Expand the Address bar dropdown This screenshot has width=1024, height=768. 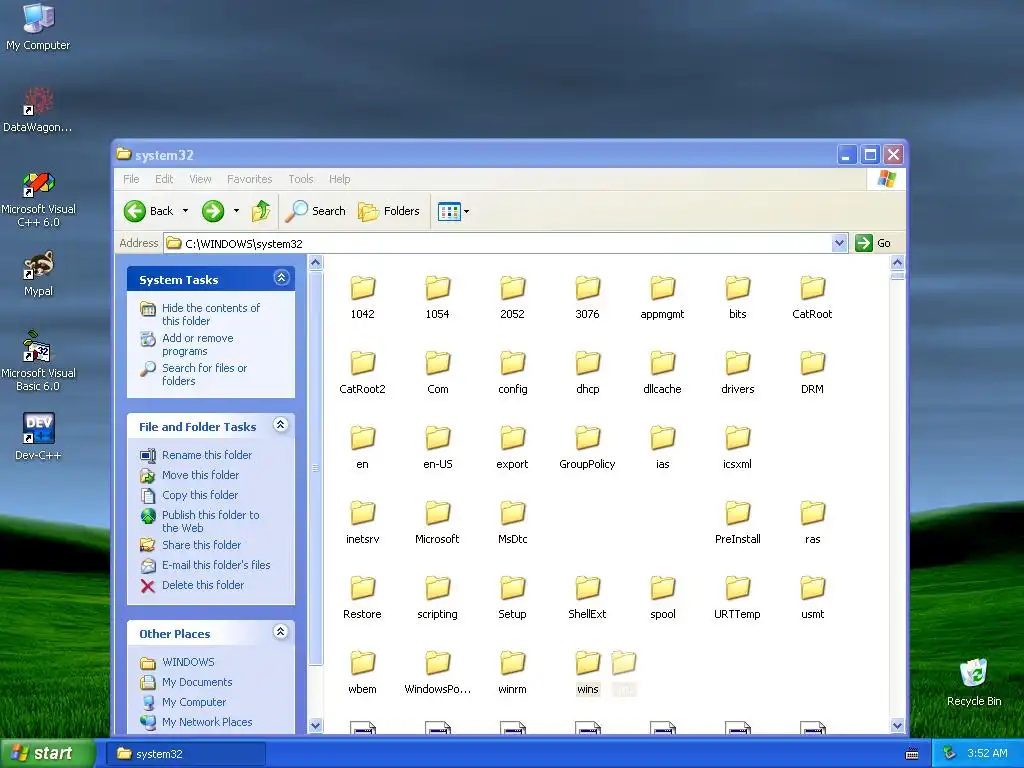[840, 244]
